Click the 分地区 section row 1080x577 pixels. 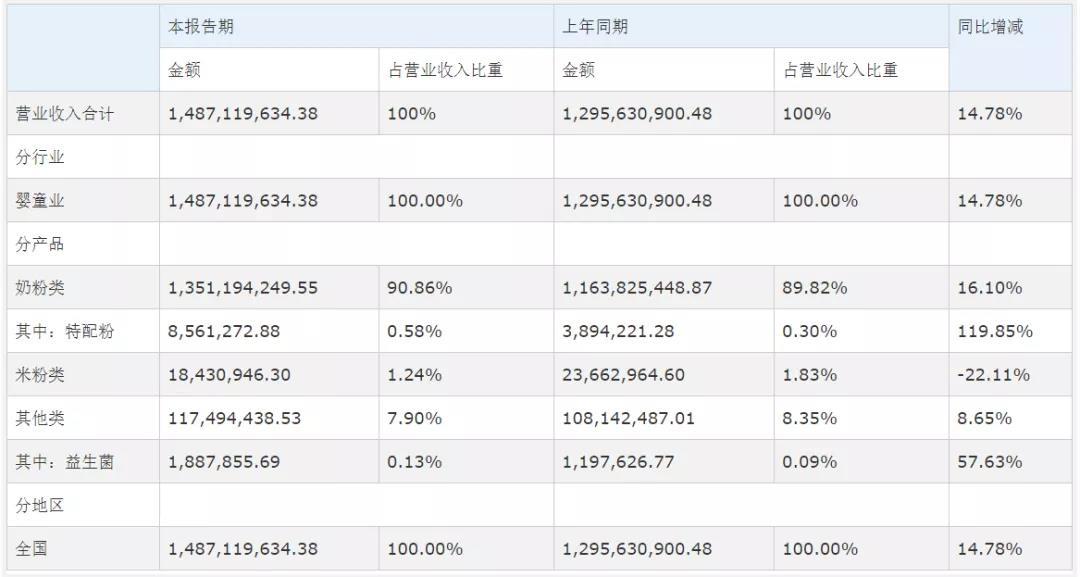click(x=41, y=506)
